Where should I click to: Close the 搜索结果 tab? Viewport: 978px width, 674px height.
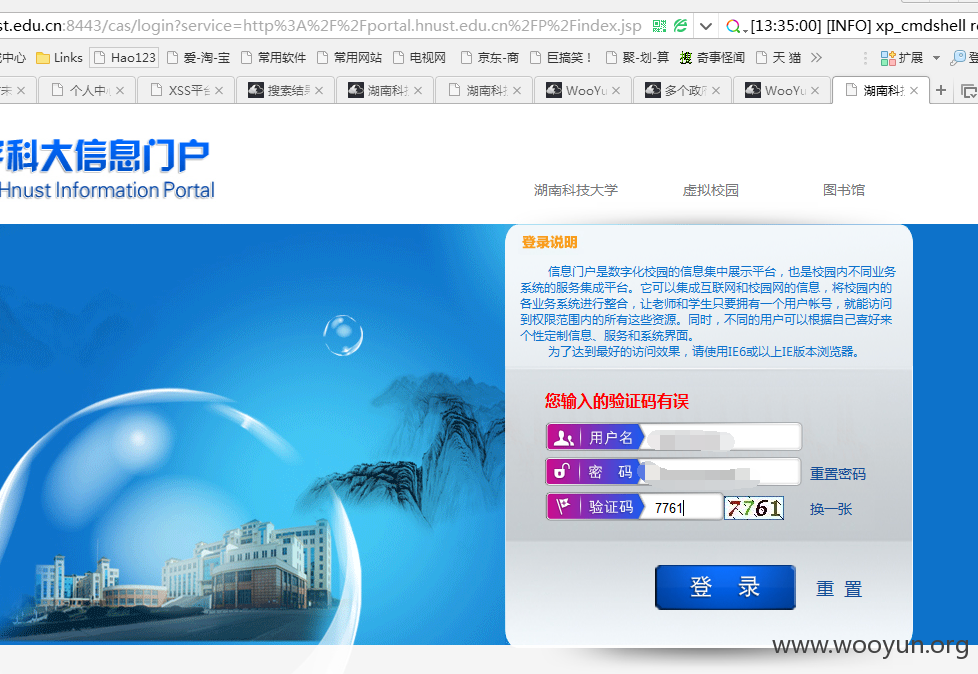[x=319, y=91]
